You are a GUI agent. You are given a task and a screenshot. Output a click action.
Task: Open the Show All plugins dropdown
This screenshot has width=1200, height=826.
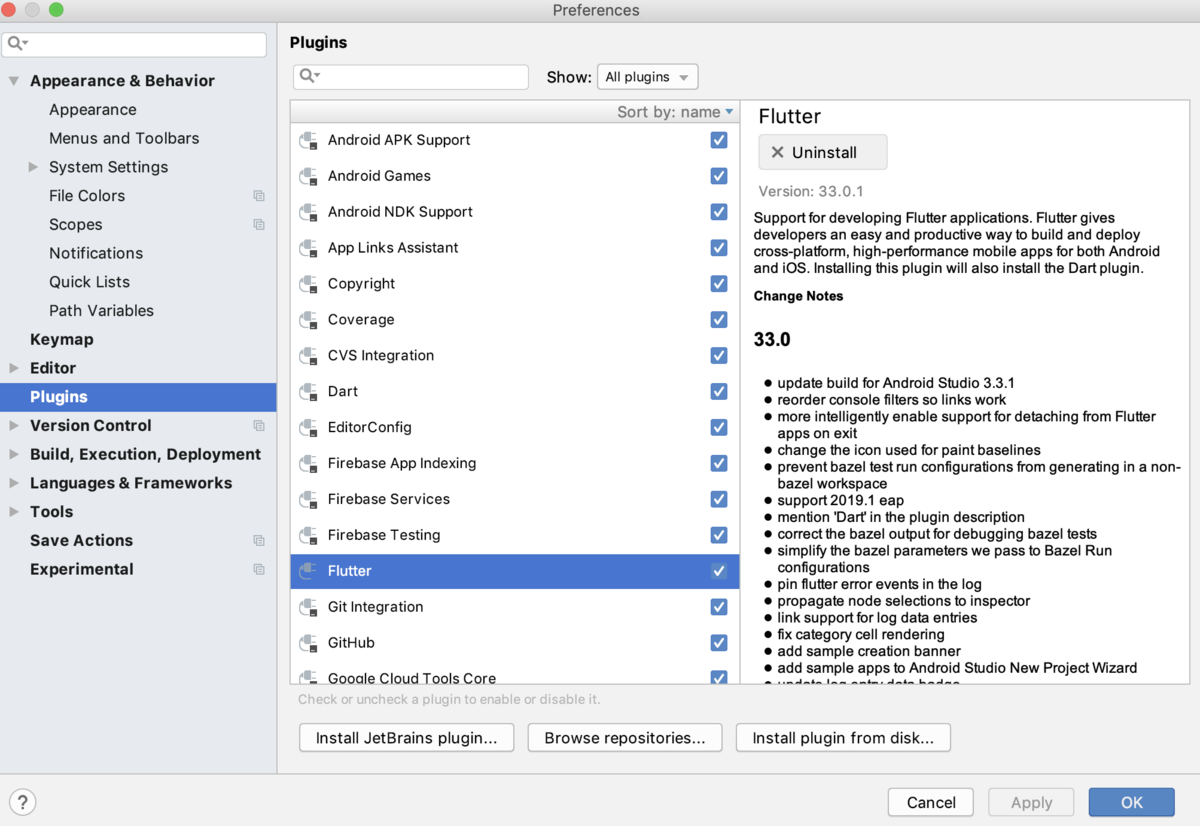[x=647, y=77]
